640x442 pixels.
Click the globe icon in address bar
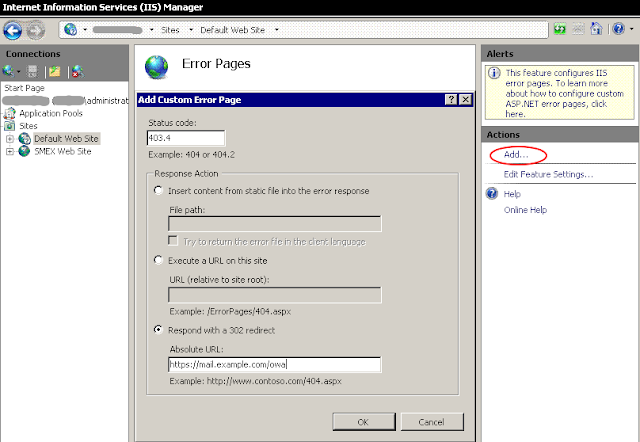70,29
